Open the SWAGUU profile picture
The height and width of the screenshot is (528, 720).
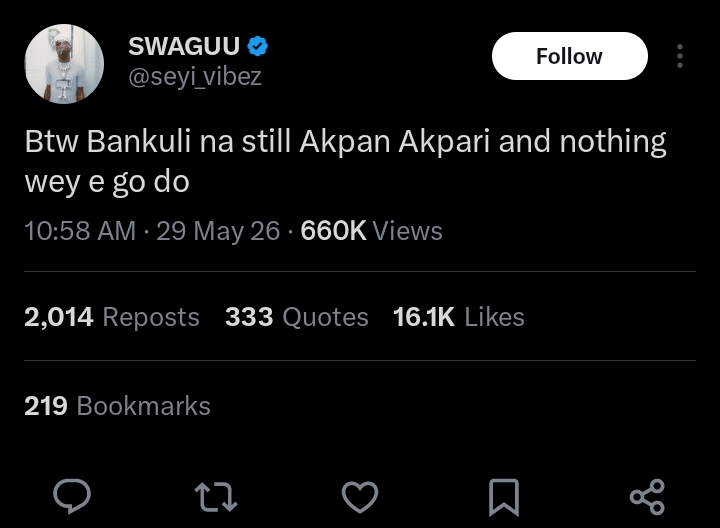tap(64, 64)
